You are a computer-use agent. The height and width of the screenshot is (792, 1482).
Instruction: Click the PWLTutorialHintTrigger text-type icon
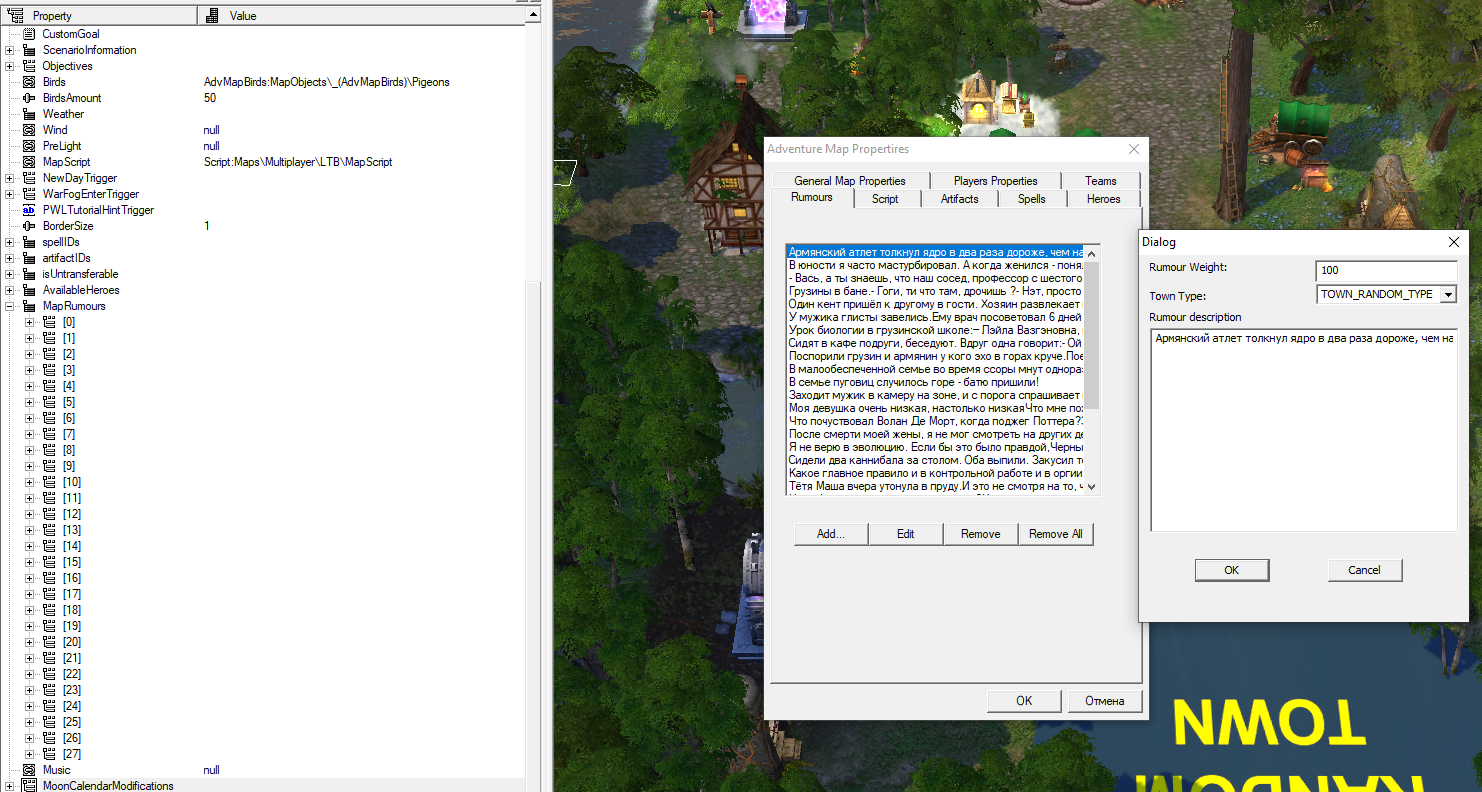(x=29, y=210)
